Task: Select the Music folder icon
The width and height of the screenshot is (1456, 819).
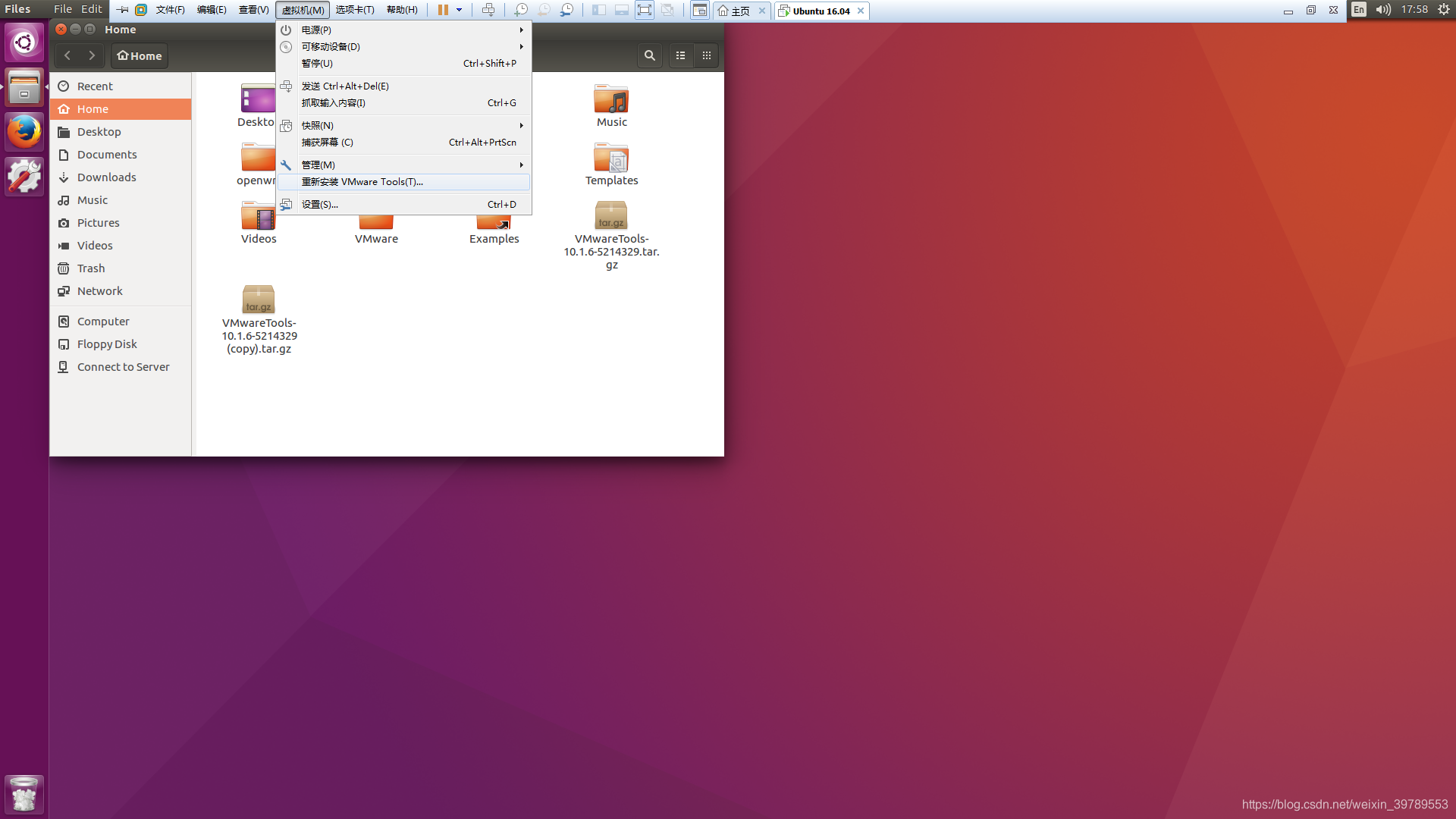Action: (611, 99)
